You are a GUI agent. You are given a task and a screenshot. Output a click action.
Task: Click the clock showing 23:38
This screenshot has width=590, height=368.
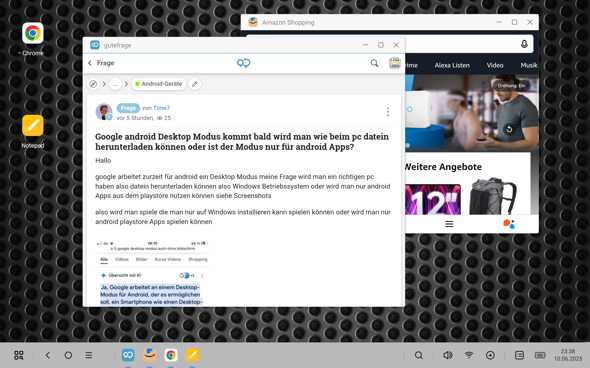click(x=568, y=351)
